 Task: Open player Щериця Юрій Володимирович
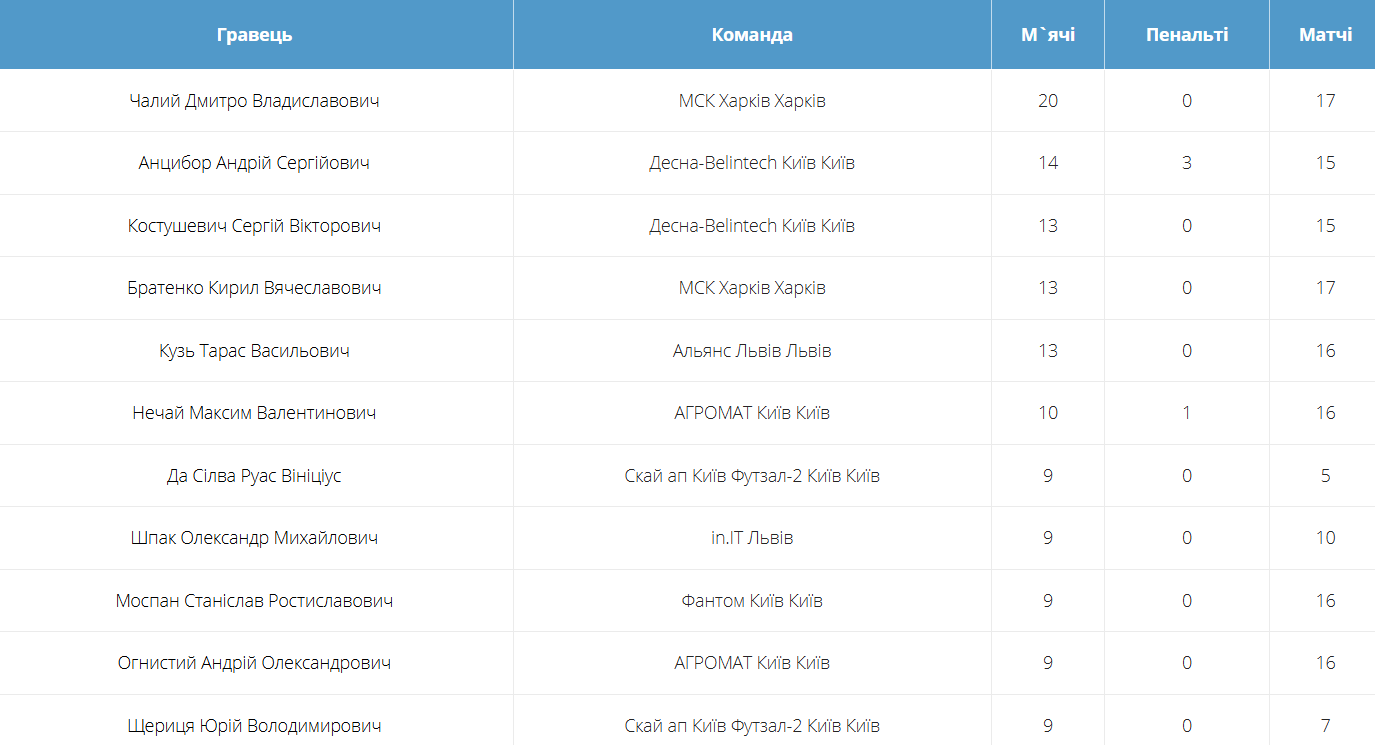coord(255,726)
